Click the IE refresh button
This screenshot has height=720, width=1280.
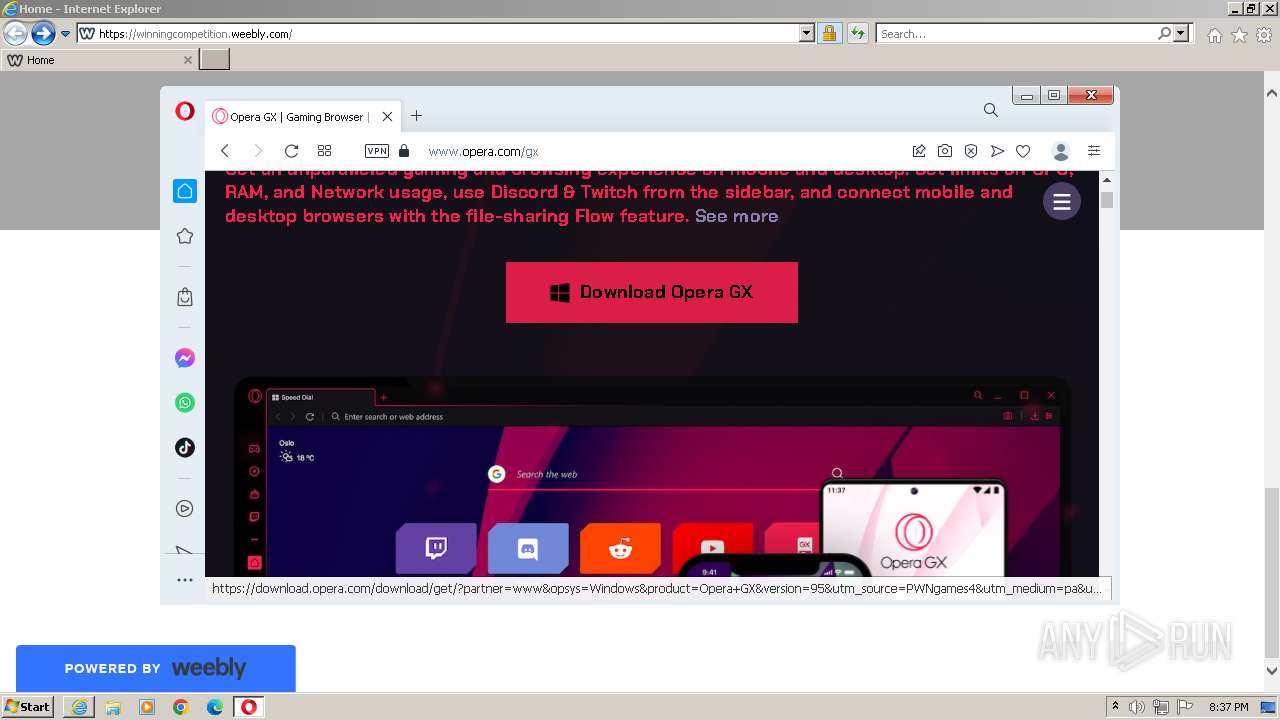(x=857, y=33)
